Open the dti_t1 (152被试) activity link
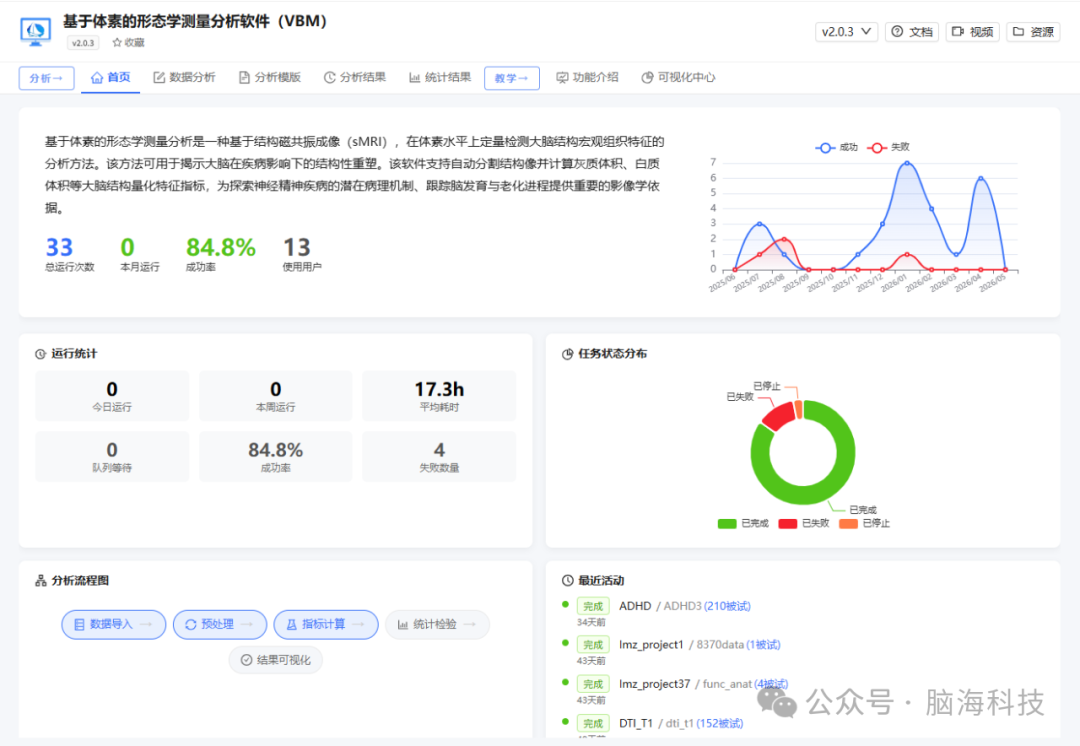1080x746 pixels. 704,723
